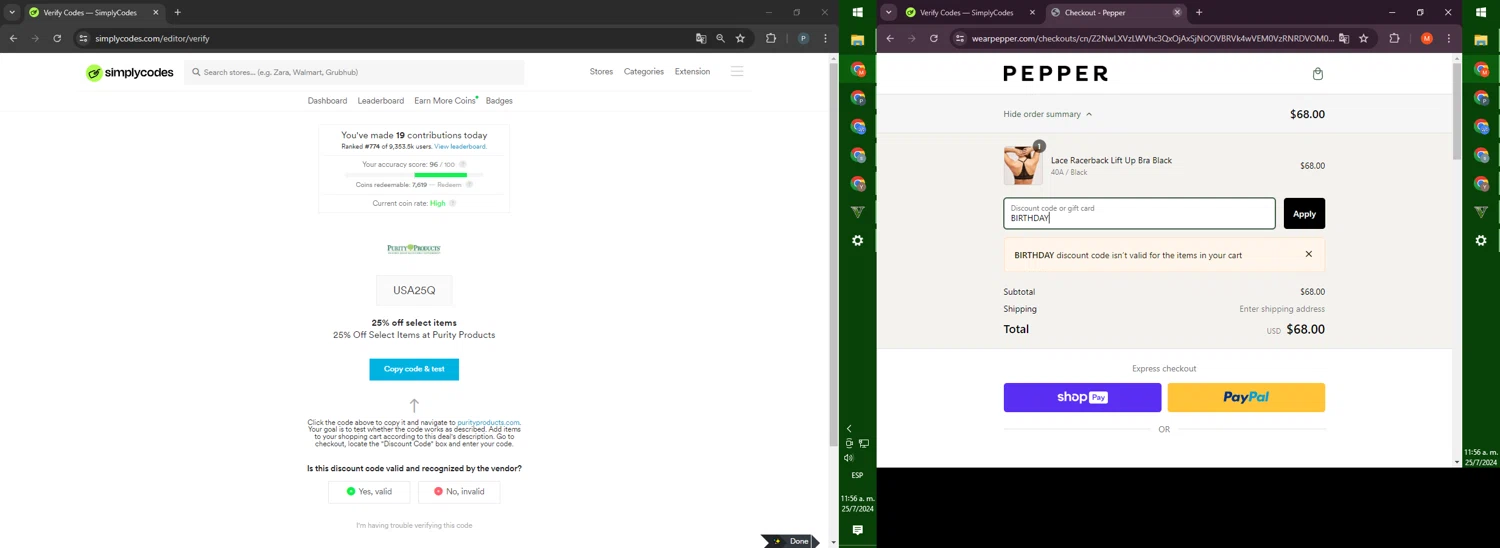Open Pepper shopping bag cart icon
This screenshot has height=548, width=1500.
click(1317, 73)
